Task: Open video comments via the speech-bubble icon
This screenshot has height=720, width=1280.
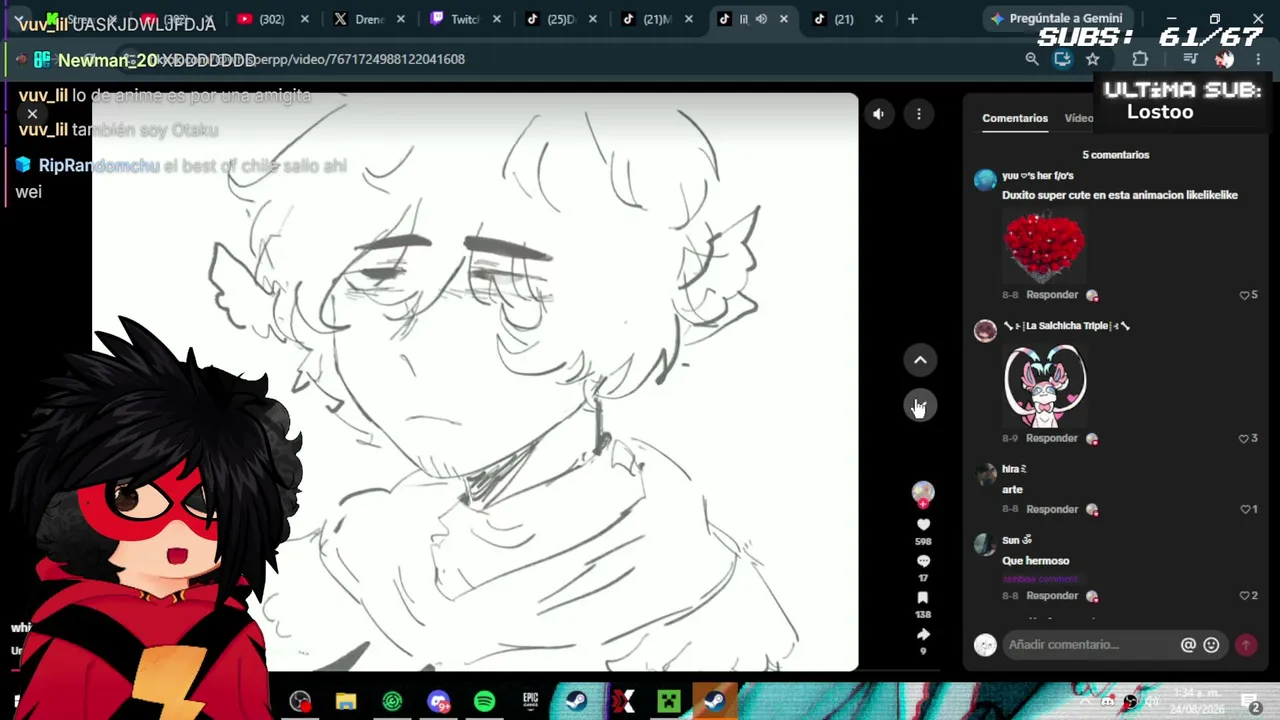Action: [x=923, y=561]
